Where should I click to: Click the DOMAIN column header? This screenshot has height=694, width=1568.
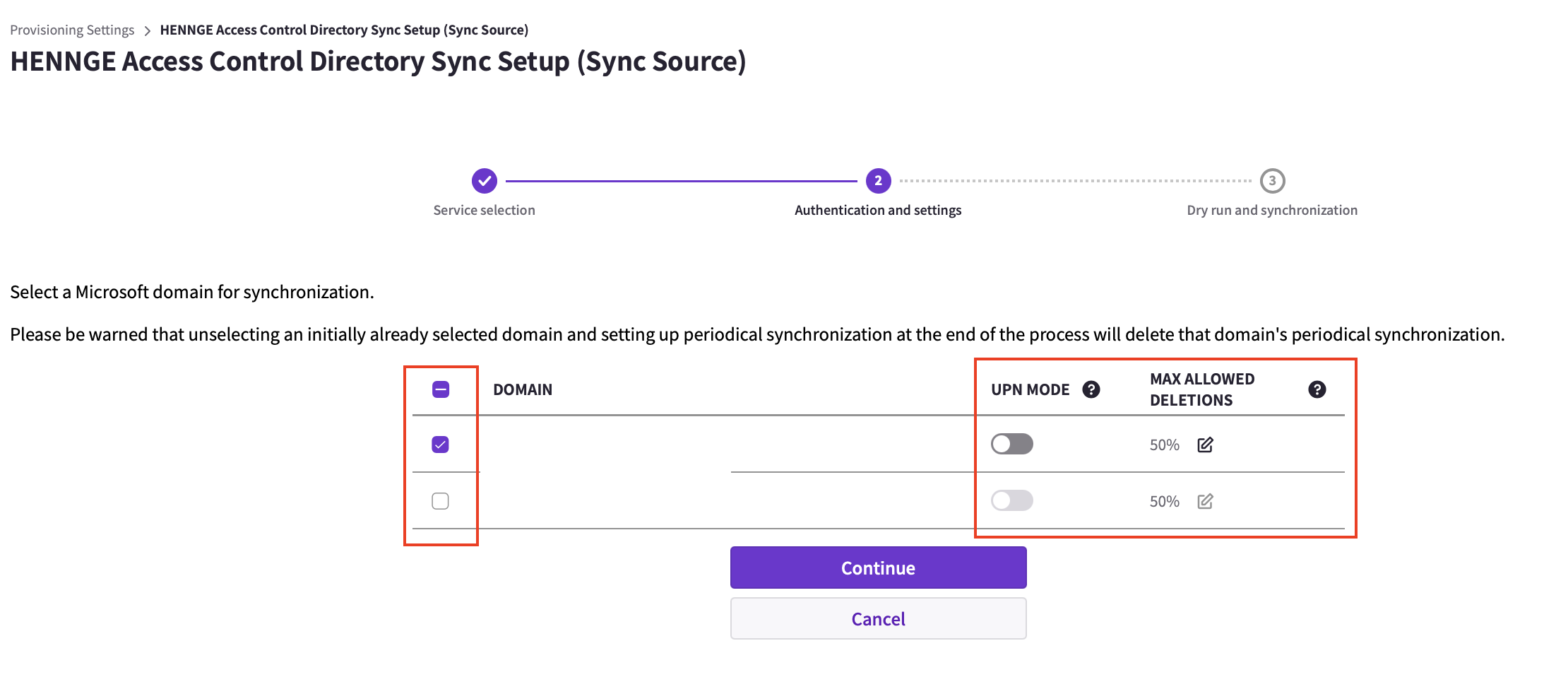tap(523, 389)
